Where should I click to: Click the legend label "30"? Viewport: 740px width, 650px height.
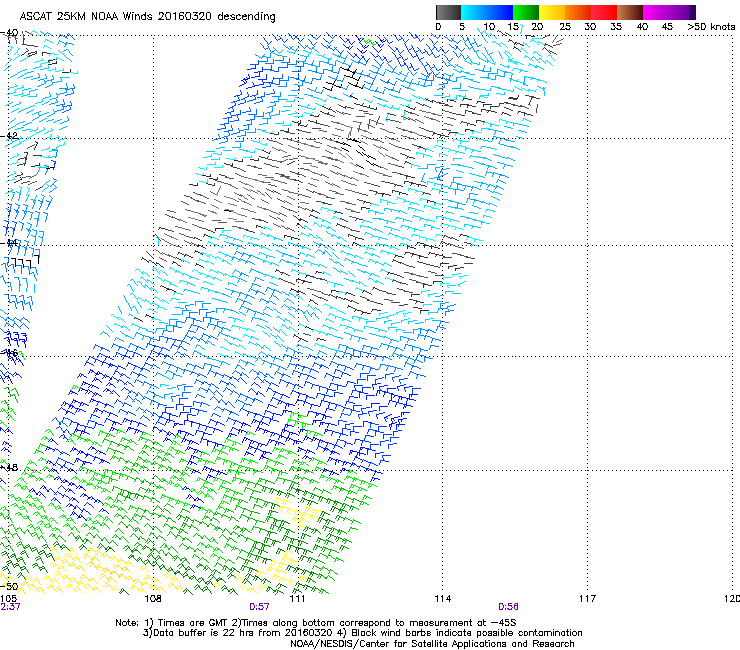click(590, 27)
